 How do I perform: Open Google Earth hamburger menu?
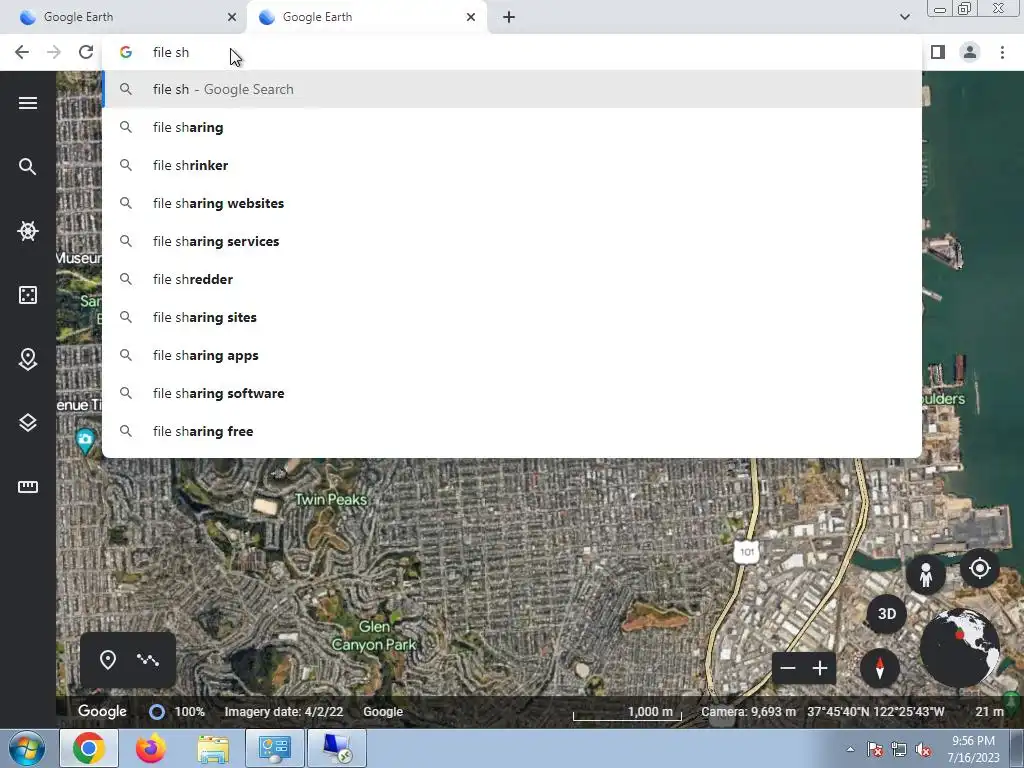pyautogui.click(x=27, y=103)
